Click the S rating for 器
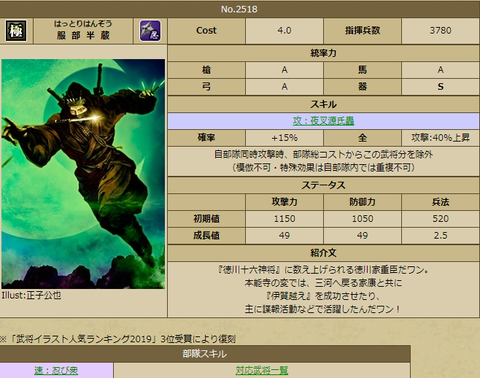 [440, 87]
